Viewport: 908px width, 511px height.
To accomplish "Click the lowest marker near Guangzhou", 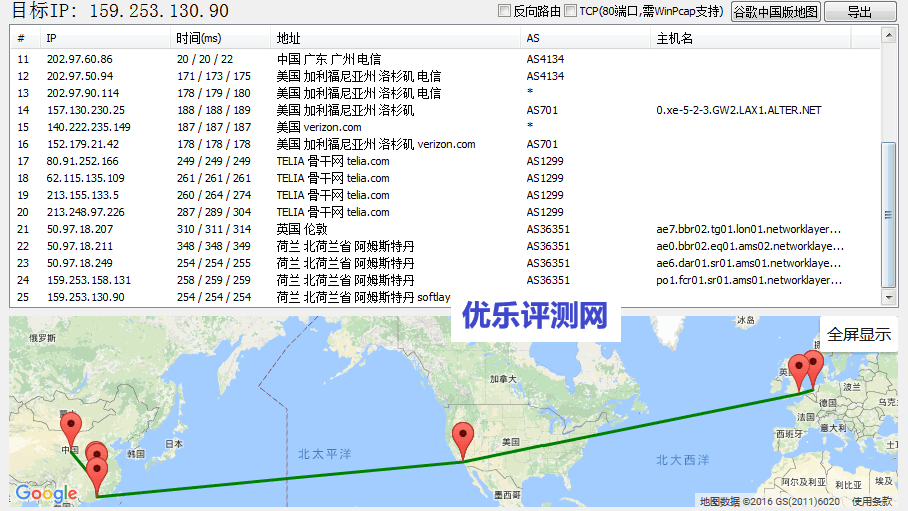I will (97, 472).
